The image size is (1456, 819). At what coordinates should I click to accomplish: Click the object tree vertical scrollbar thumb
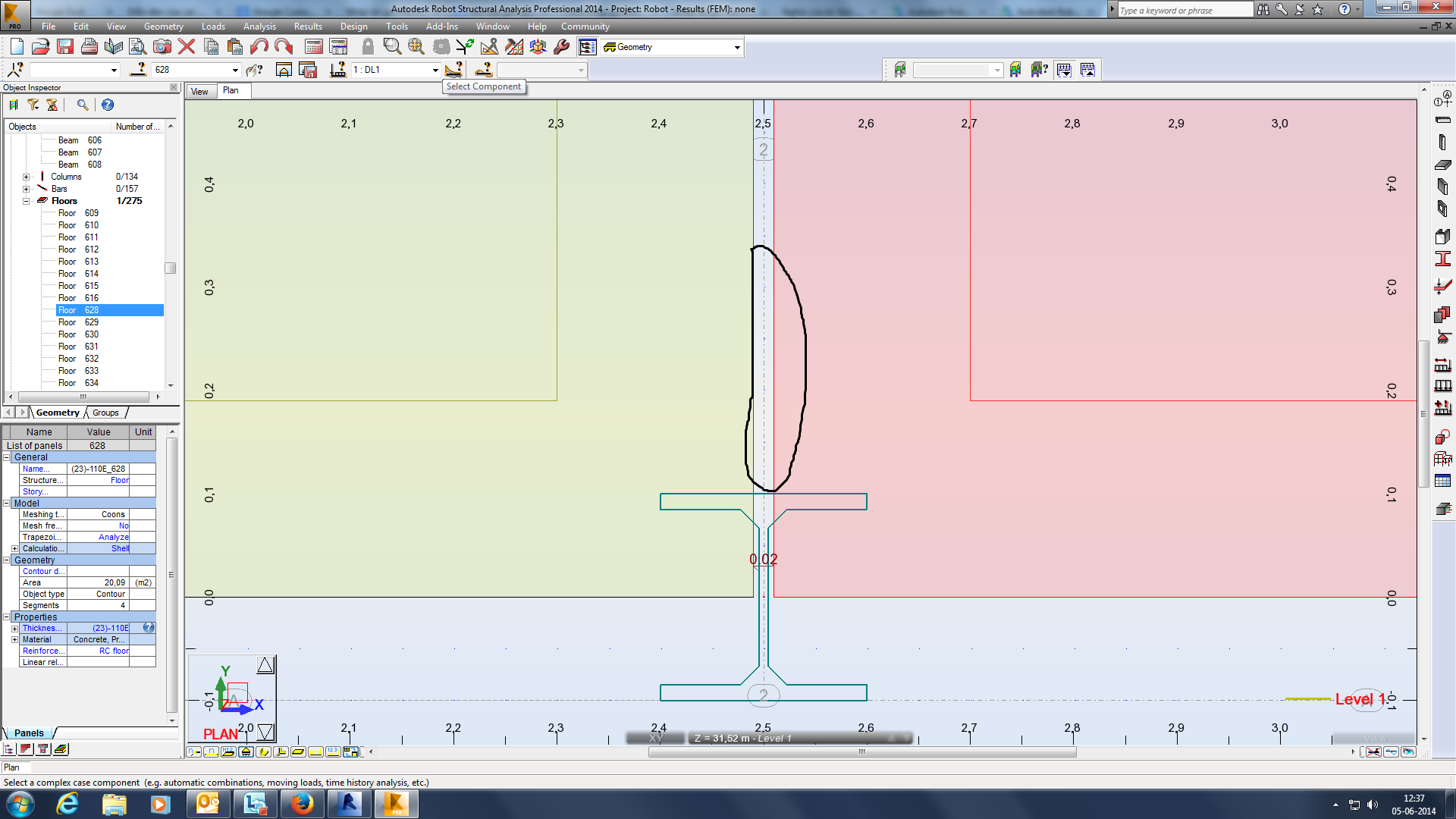[x=171, y=268]
